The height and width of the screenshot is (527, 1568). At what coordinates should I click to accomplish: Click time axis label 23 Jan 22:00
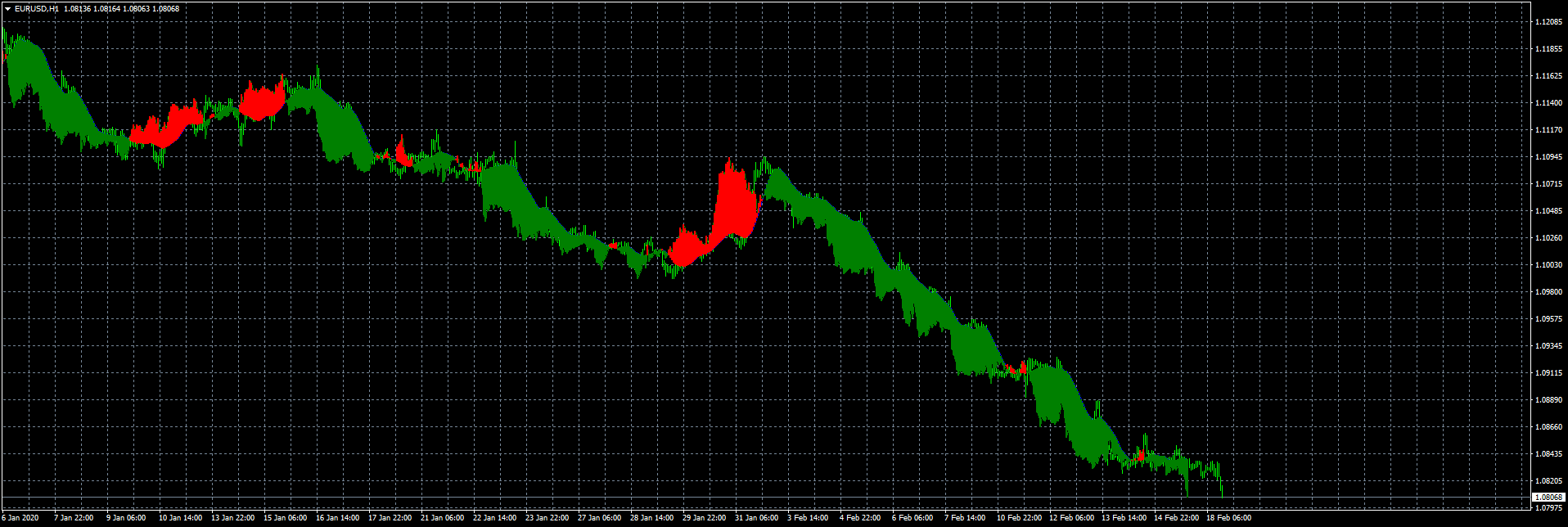pyautogui.click(x=547, y=518)
